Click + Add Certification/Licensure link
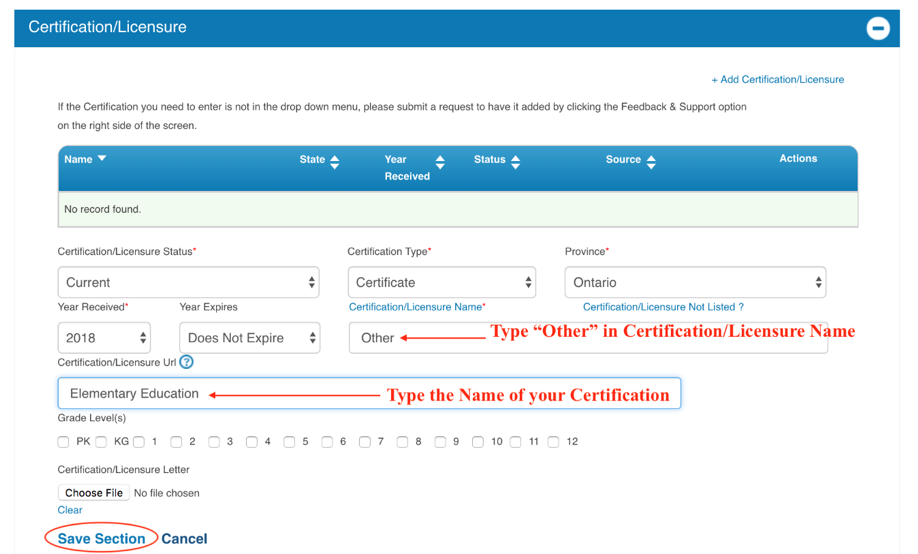Viewport: 918px width, 554px height. [777, 80]
